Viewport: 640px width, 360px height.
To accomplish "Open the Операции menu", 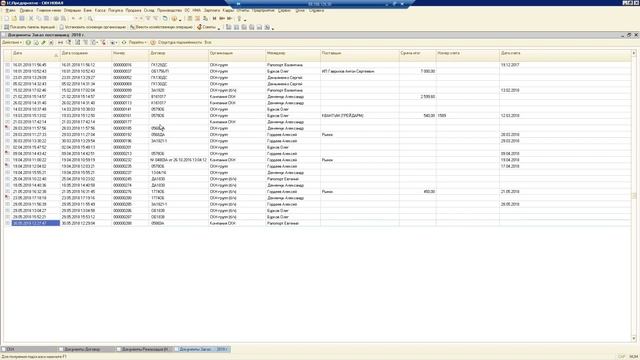I will tap(72, 11).
